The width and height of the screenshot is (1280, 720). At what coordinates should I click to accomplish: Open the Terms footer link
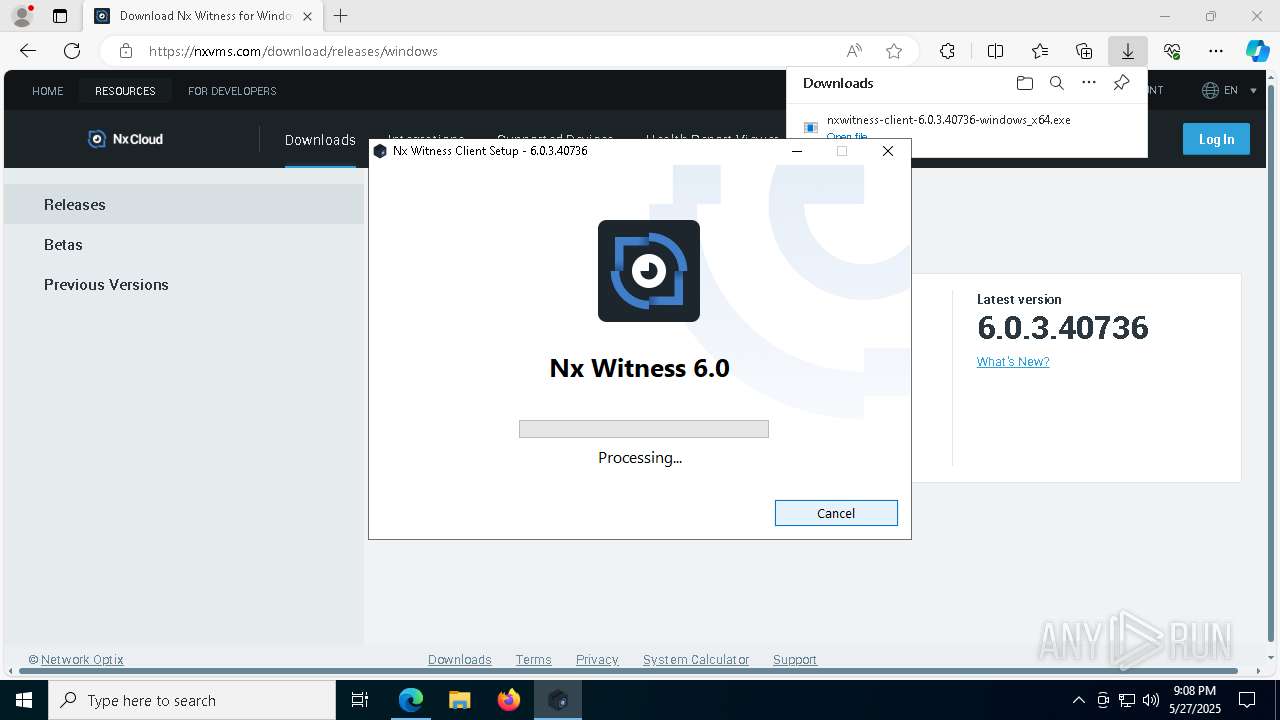(534, 660)
